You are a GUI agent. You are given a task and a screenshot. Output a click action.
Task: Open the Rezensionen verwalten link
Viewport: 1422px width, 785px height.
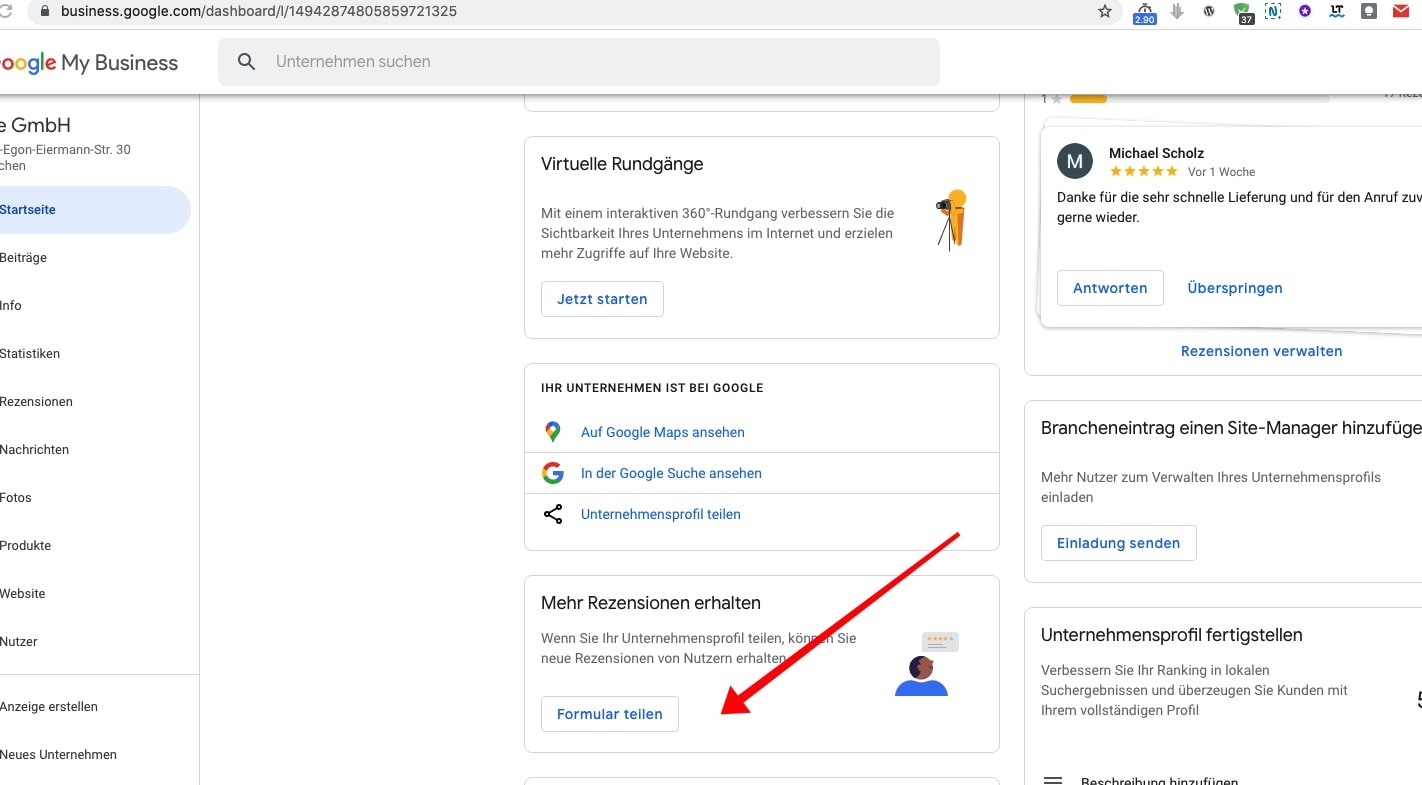click(x=1261, y=351)
